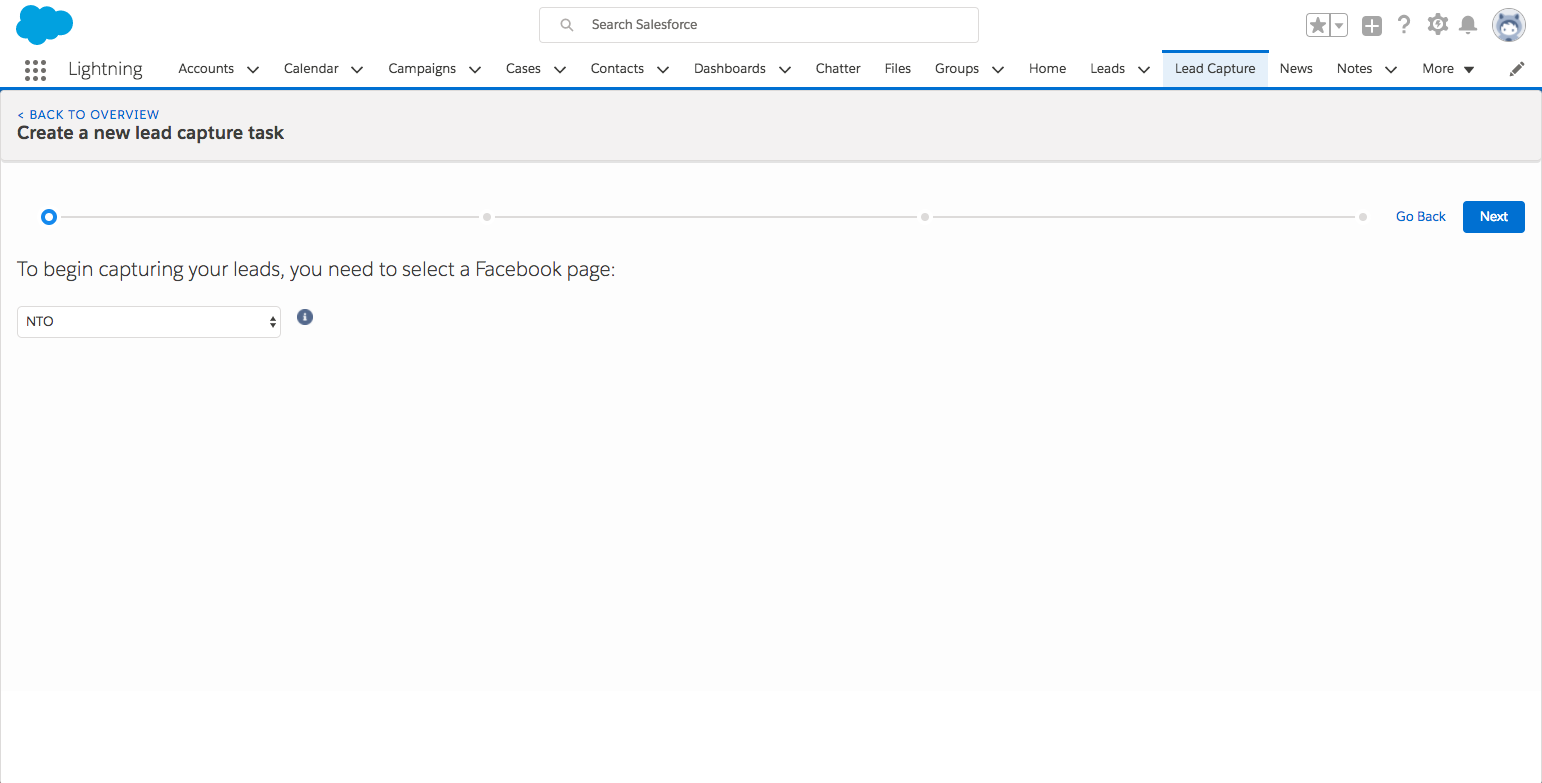Expand the Notes tab chevron
This screenshot has height=783, width=1542.
[1391, 69]
